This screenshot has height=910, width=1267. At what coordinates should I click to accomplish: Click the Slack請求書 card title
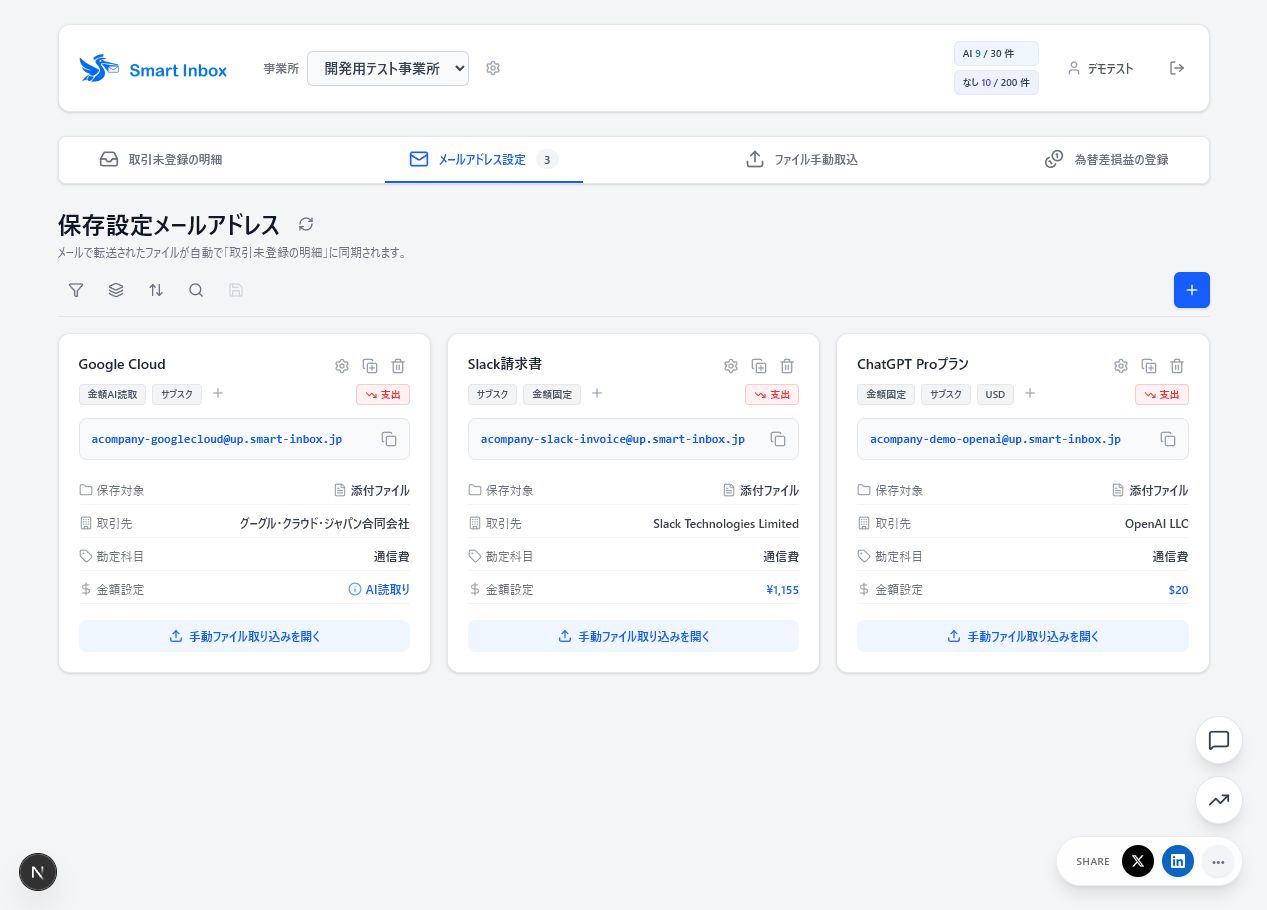pyautogui.click(x=505, y=364)
